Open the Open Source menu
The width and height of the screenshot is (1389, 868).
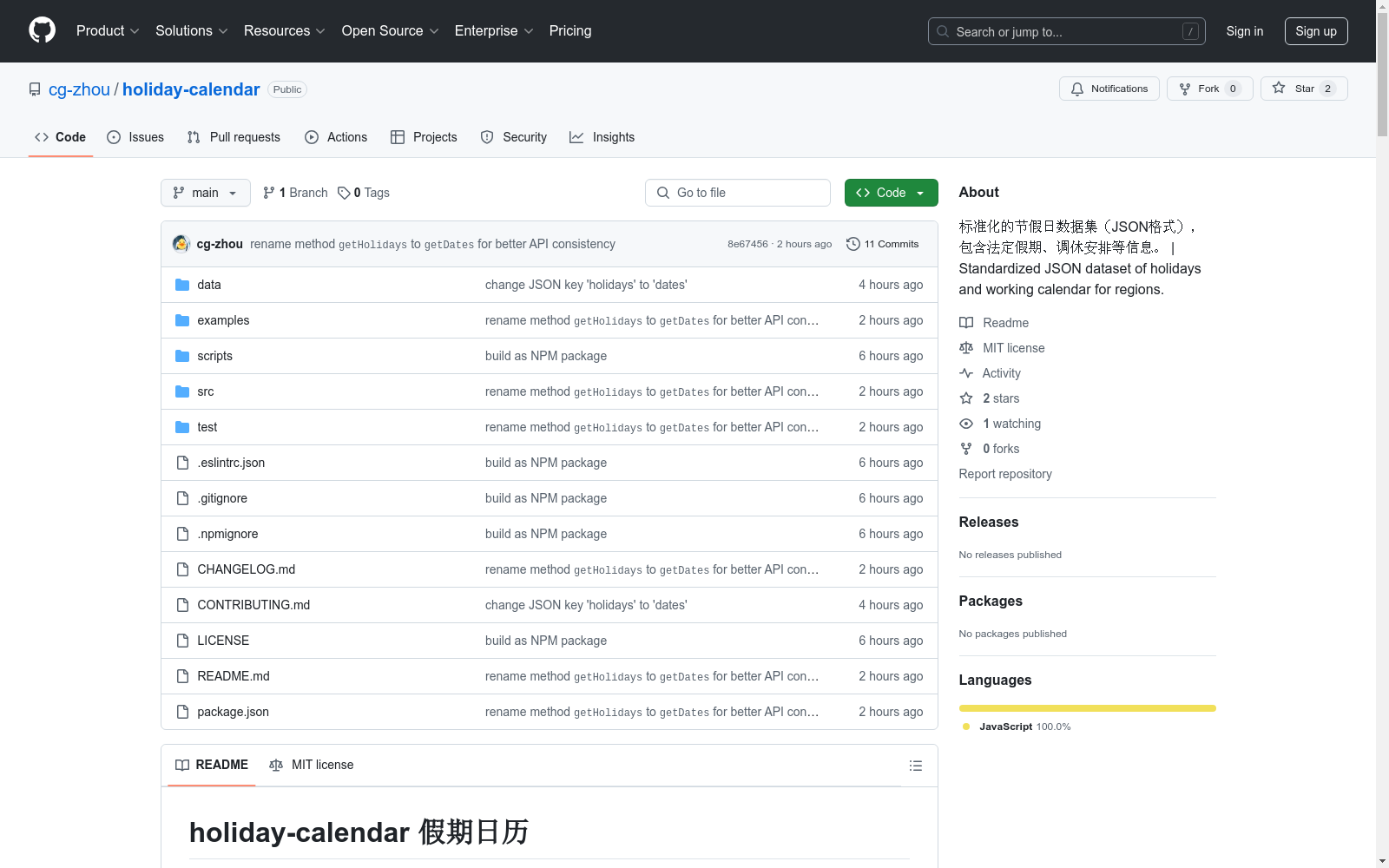pos(390,30)
